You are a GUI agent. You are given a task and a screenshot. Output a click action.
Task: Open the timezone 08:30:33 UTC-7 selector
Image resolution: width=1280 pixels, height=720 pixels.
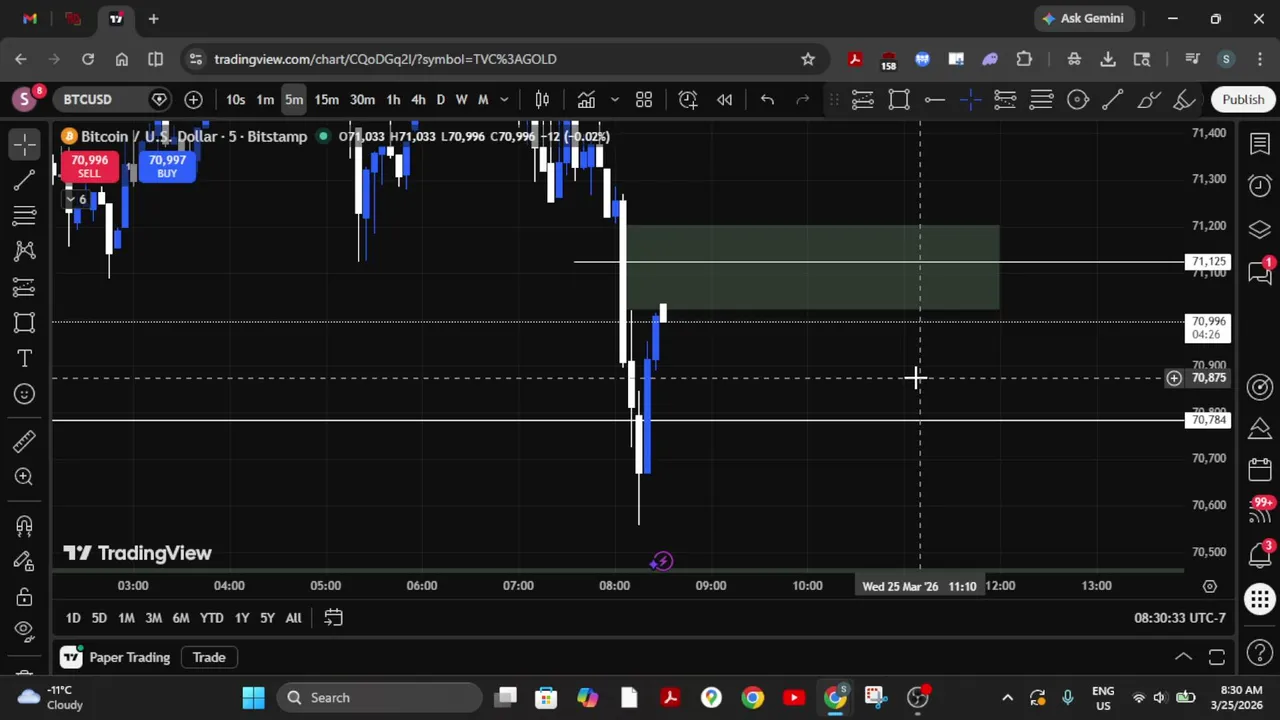pos(1179,618)
